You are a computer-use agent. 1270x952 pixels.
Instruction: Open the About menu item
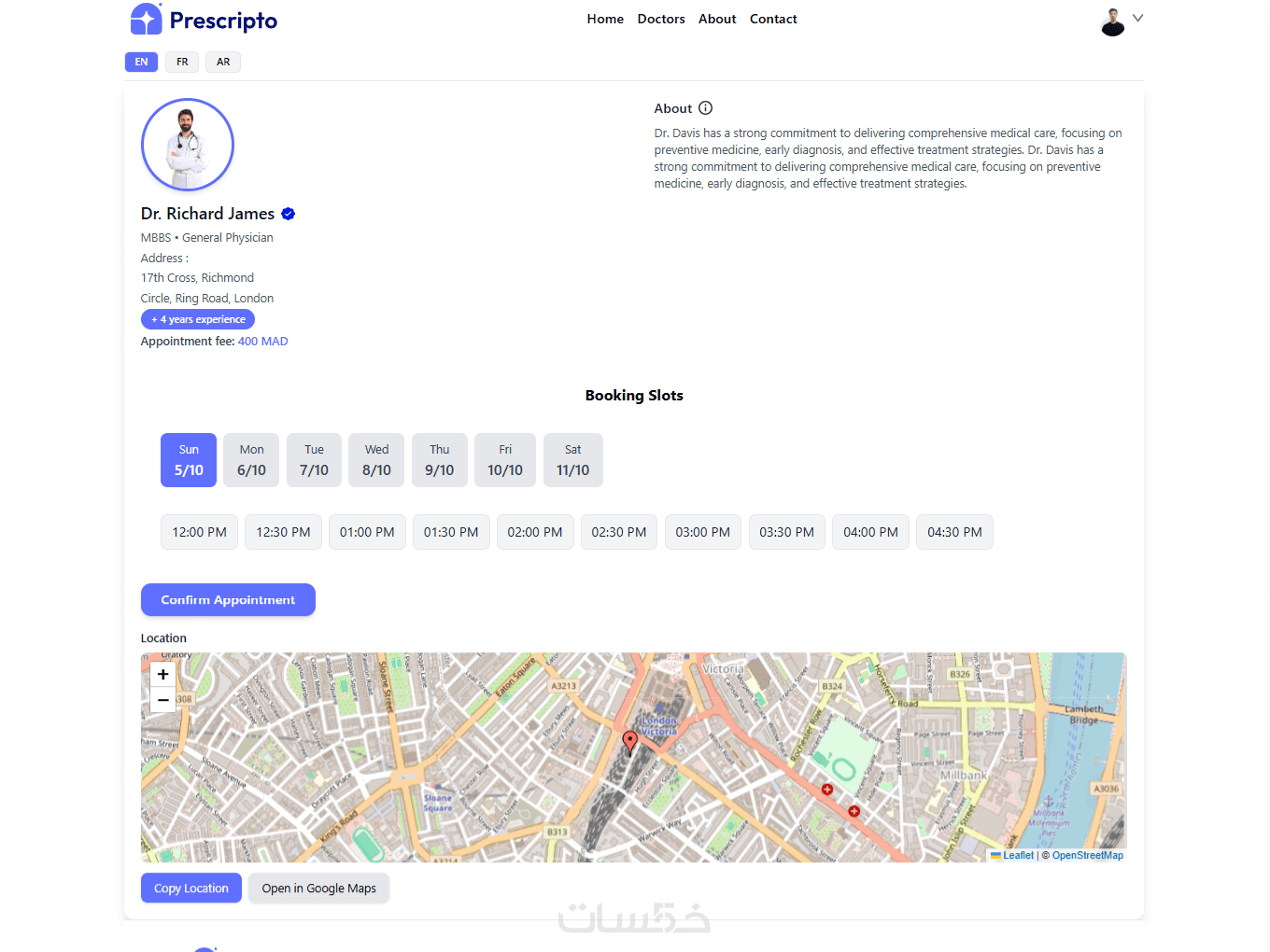tap(717, 19)
